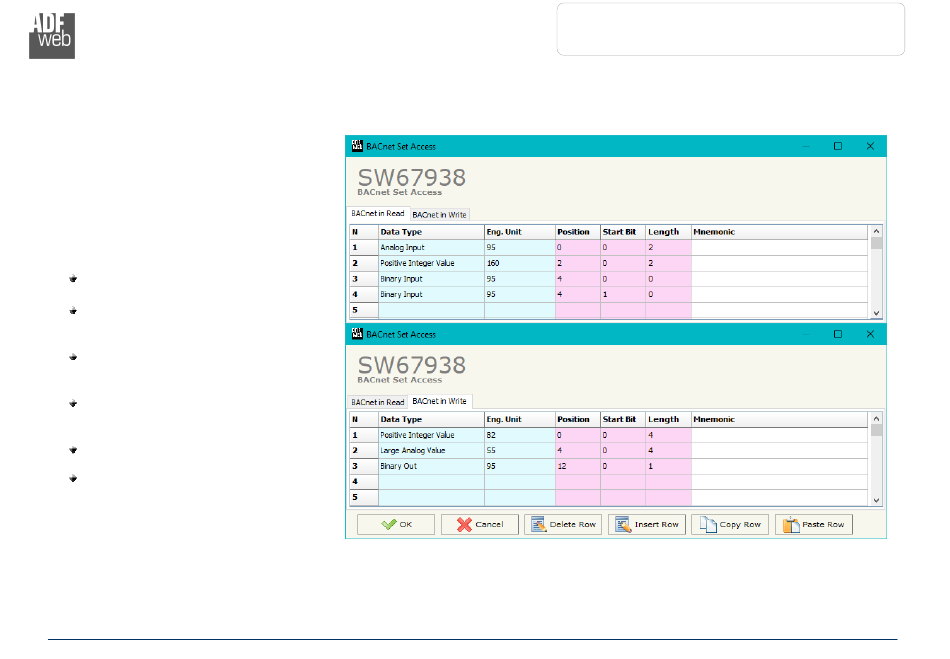This screenshot has width=950, height=659.
Task: Select 'Binary Input' cell in row 4
Action: tap(431, 294)
